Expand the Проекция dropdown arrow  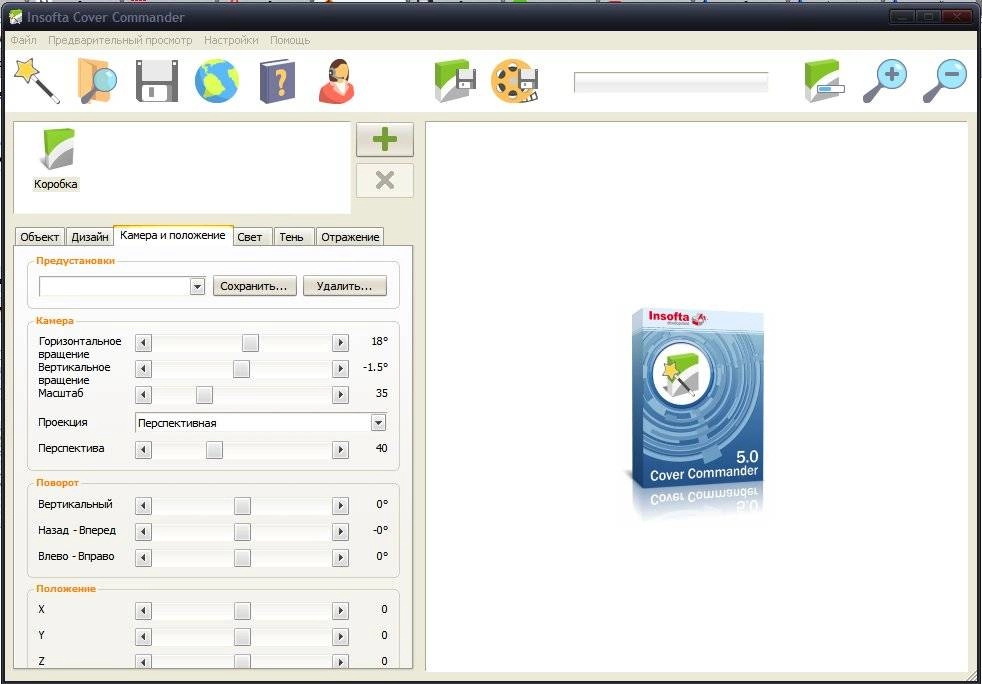[x=378, y=423]
